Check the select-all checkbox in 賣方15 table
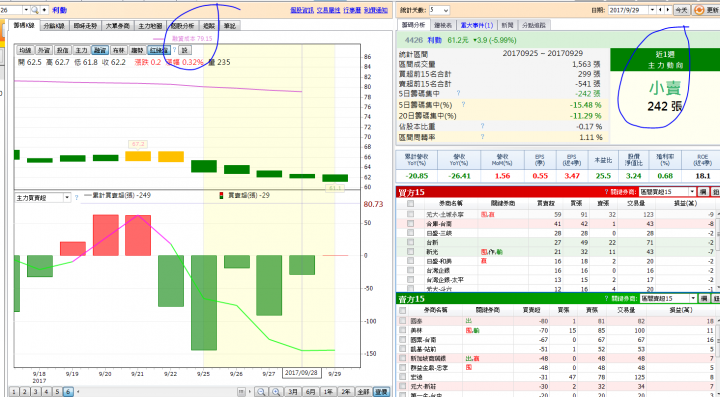Image resolution: width=720 pixels, height=397 pixels. 403,311
